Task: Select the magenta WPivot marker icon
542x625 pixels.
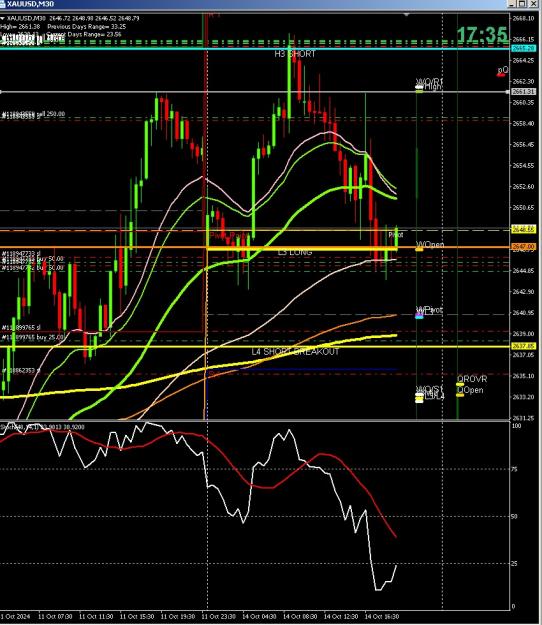Action: point(419,316)
